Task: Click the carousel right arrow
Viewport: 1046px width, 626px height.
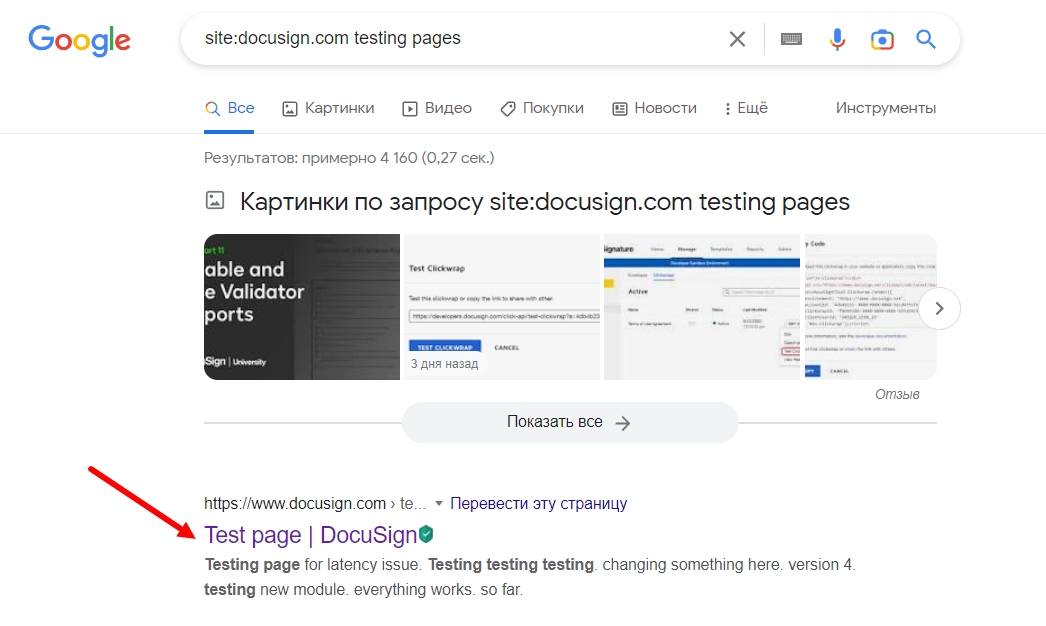Action: pos(938,308)
